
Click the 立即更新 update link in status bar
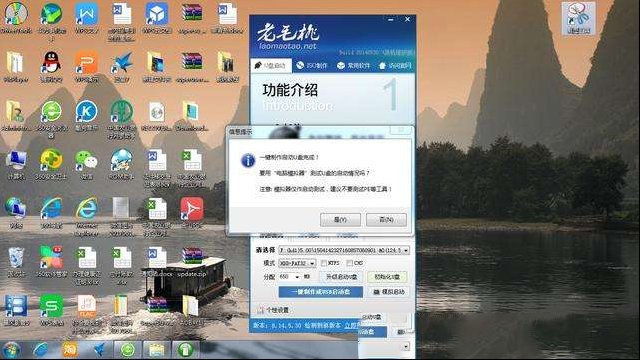(x=352, y=325)
